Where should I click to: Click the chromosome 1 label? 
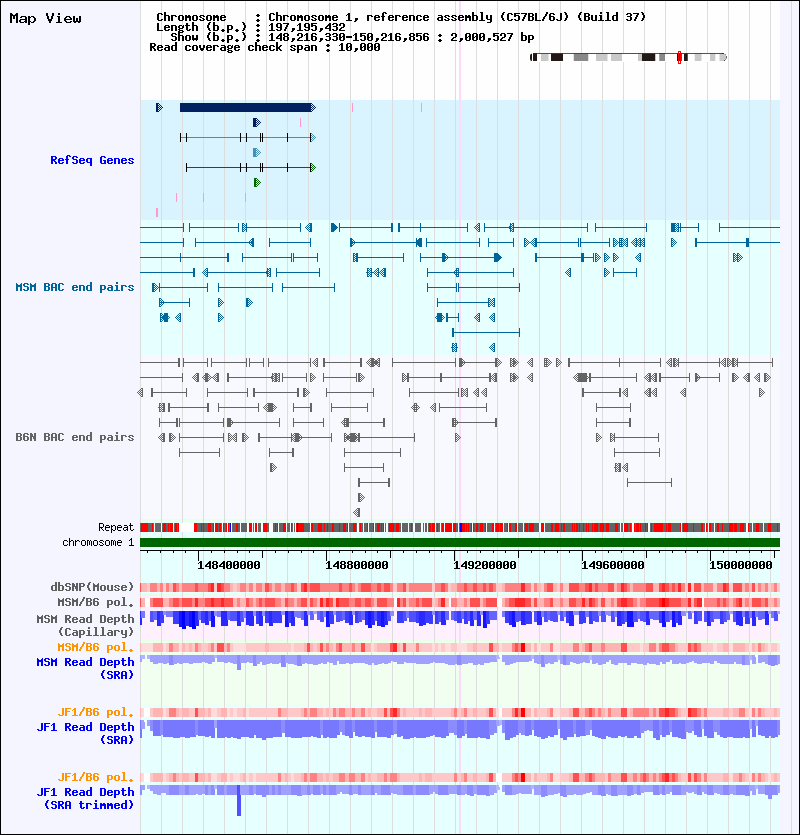pos(98,542)
